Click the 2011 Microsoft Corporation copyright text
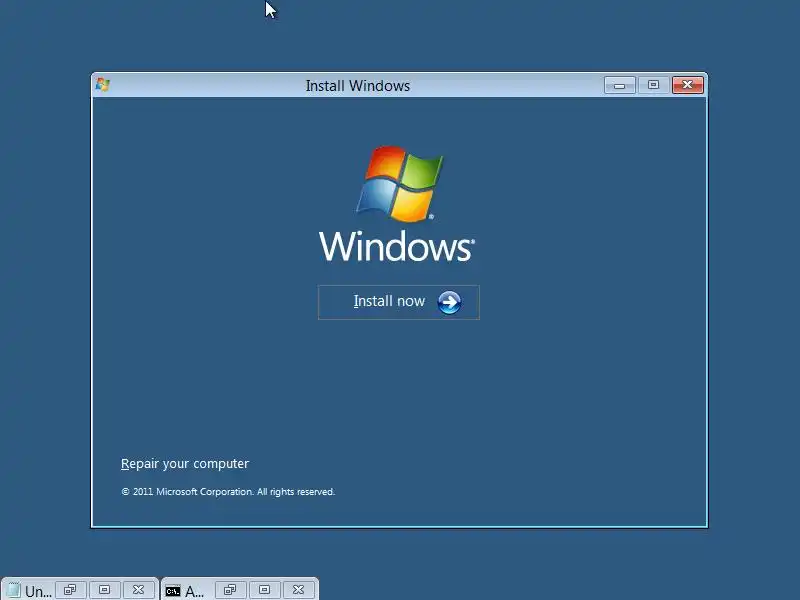The width and height of the screenshot is (800, 600). [x=228, y=492]
